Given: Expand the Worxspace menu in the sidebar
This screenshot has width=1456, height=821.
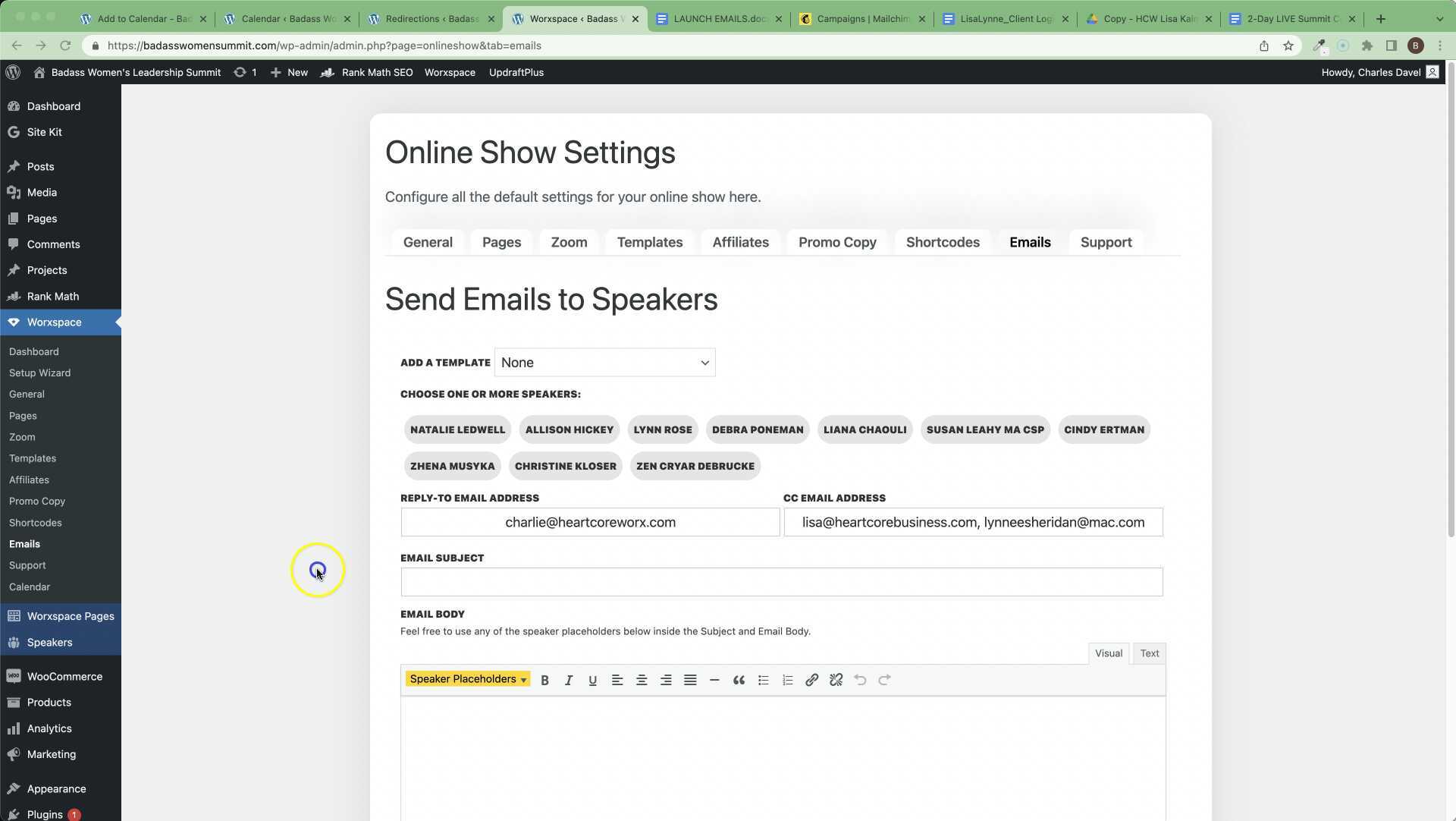Looking at the screenshot, I should pos(53,322).
